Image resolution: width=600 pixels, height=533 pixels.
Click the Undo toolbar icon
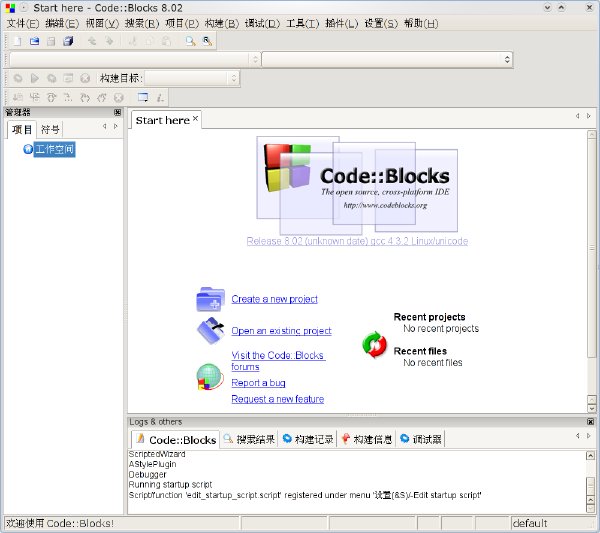point(92,41)
